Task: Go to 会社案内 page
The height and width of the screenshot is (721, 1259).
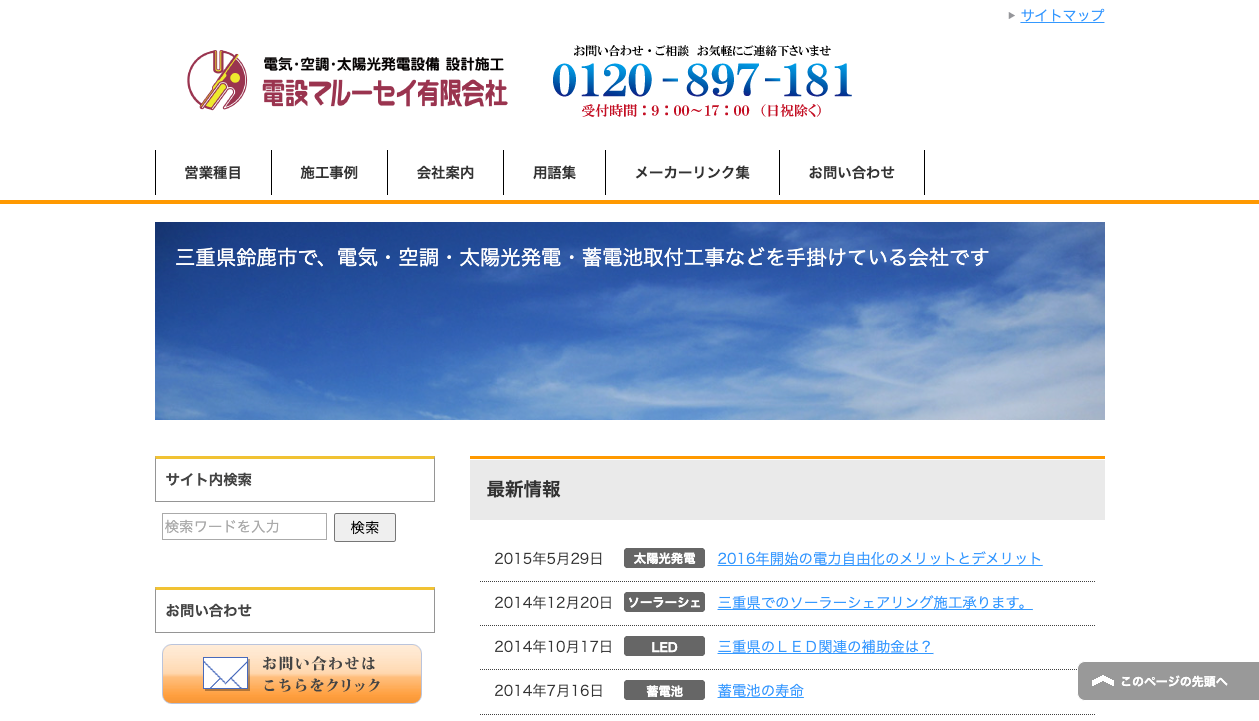Action: tap(445, 173)
